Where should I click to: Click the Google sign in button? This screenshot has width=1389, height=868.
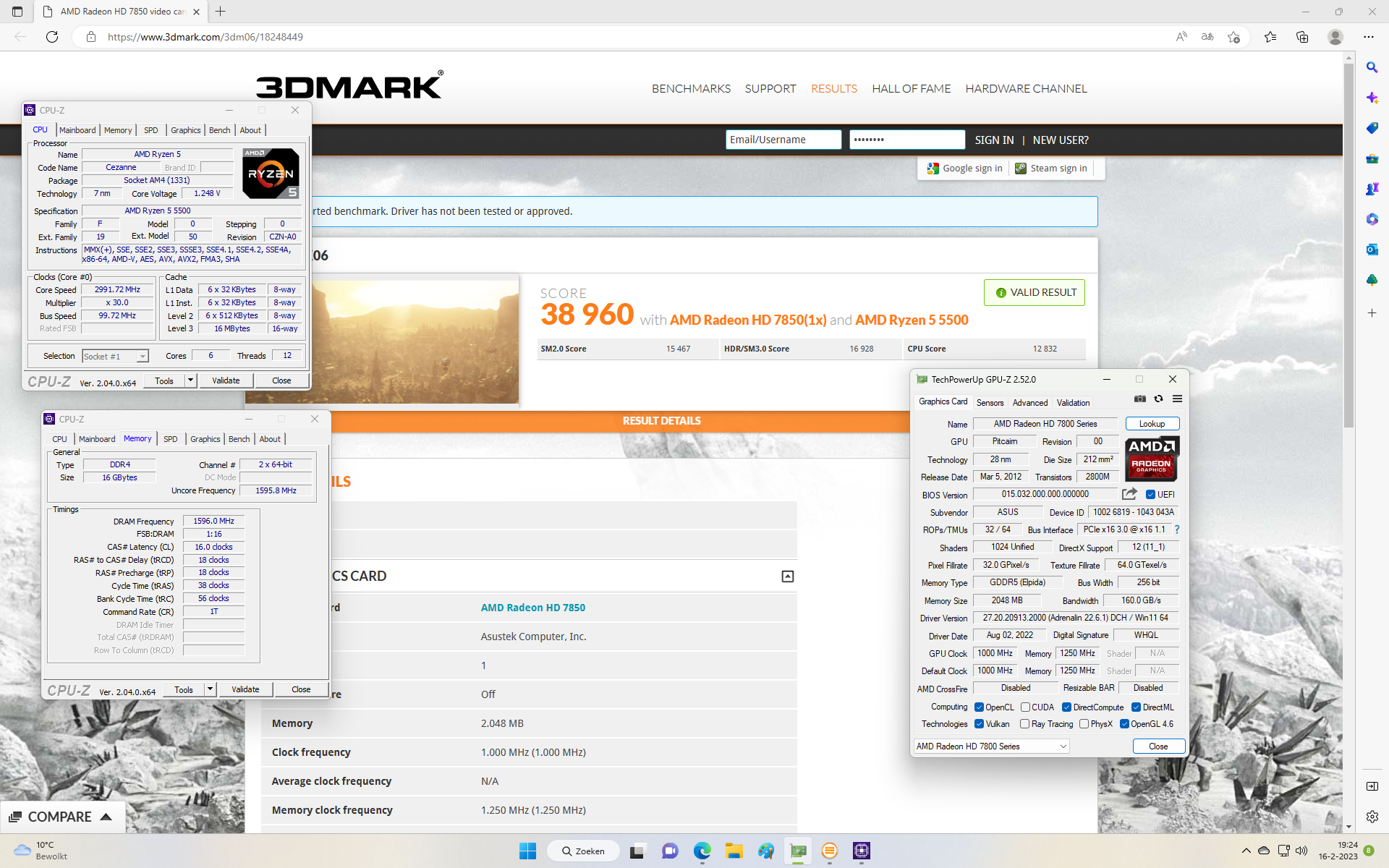pos(965,169)
